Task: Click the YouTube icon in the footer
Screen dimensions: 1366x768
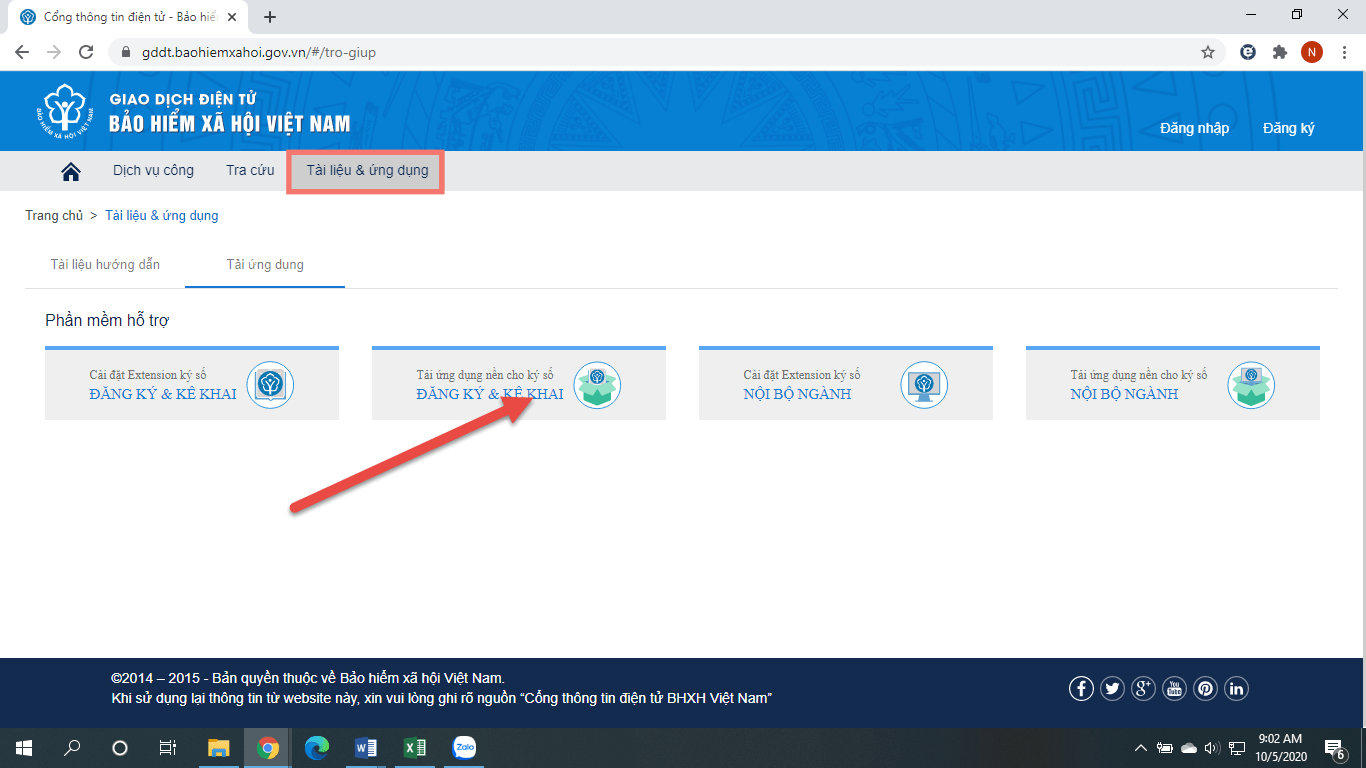Action: point(1174,688)
